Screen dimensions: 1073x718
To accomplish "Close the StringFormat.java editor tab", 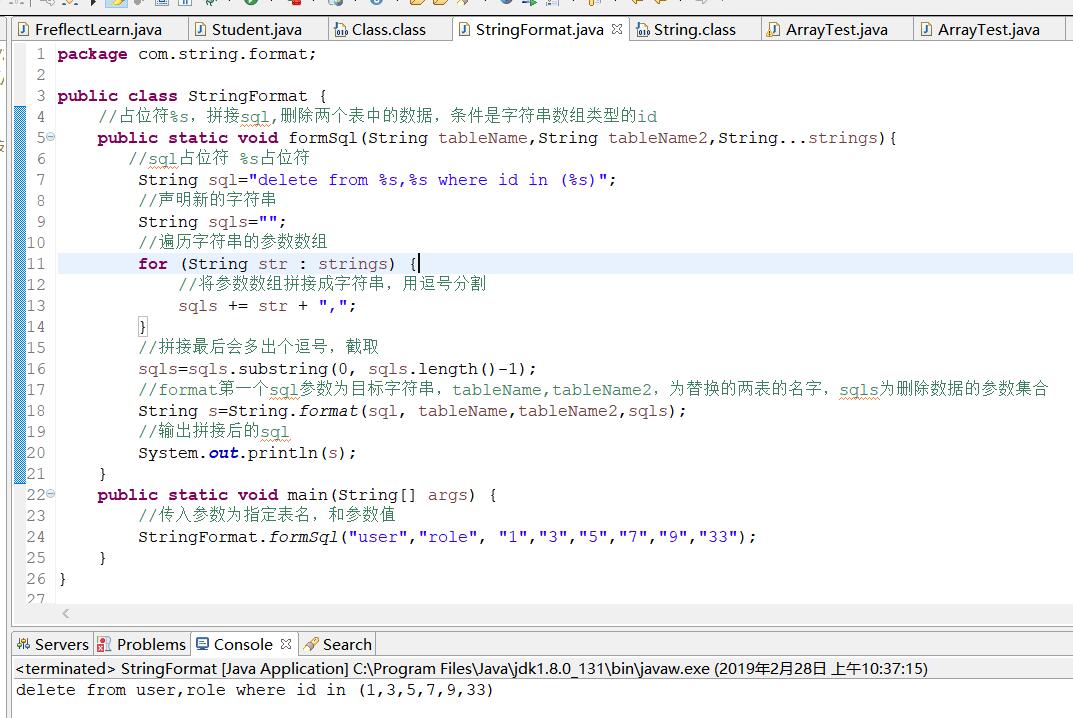I will [x=616, y=30].
